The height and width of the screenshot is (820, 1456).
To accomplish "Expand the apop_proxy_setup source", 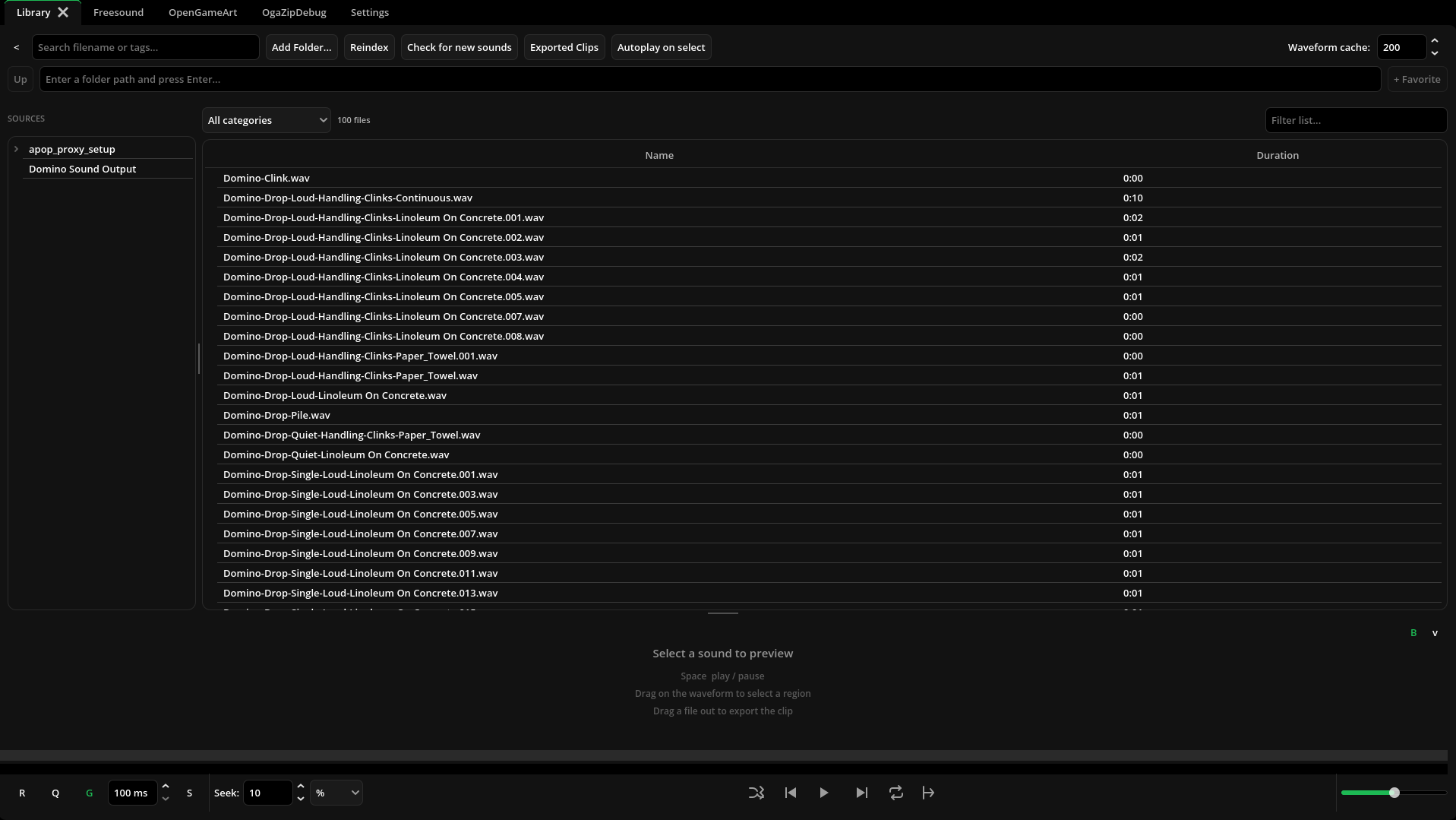I will 16,149.
